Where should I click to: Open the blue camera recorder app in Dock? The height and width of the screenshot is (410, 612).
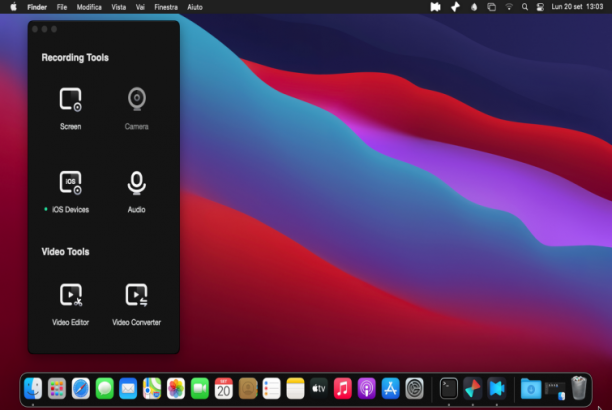[497, 388]
